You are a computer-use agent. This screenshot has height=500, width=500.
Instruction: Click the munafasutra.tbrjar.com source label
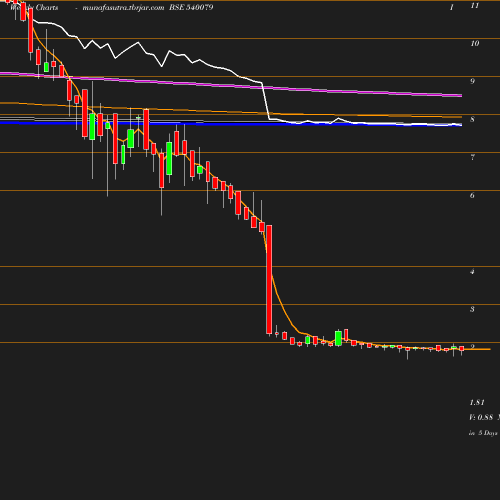123,8
